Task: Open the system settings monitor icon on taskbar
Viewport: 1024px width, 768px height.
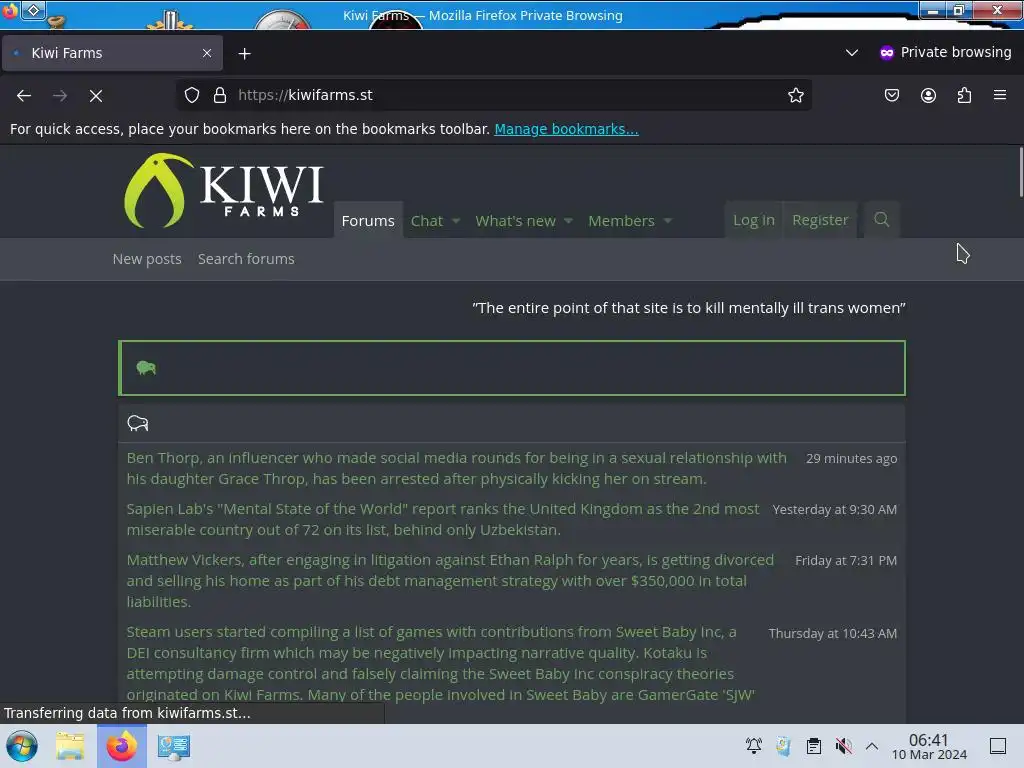Action: click(x=173, y=746)
